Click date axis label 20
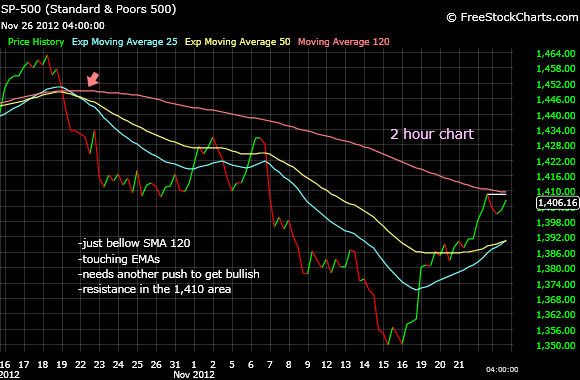 (x=440, y=365)
